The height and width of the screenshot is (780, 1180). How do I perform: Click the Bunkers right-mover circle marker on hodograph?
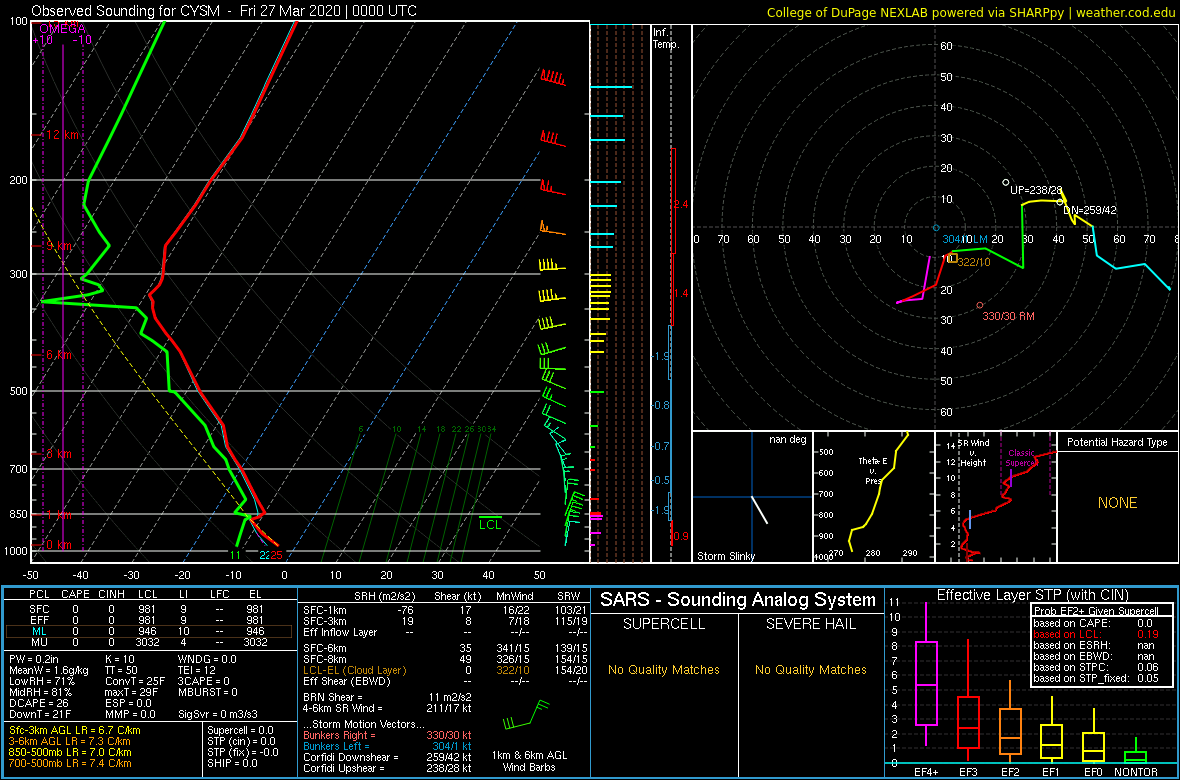(980, 305)
